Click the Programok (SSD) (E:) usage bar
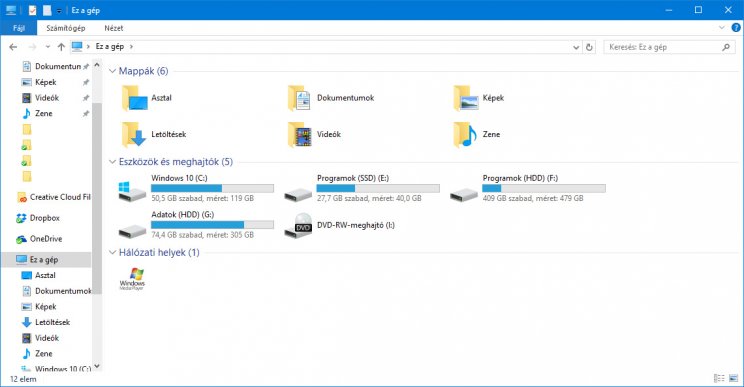The height and width of the screenshot is (387, 744). coord(378,188)
